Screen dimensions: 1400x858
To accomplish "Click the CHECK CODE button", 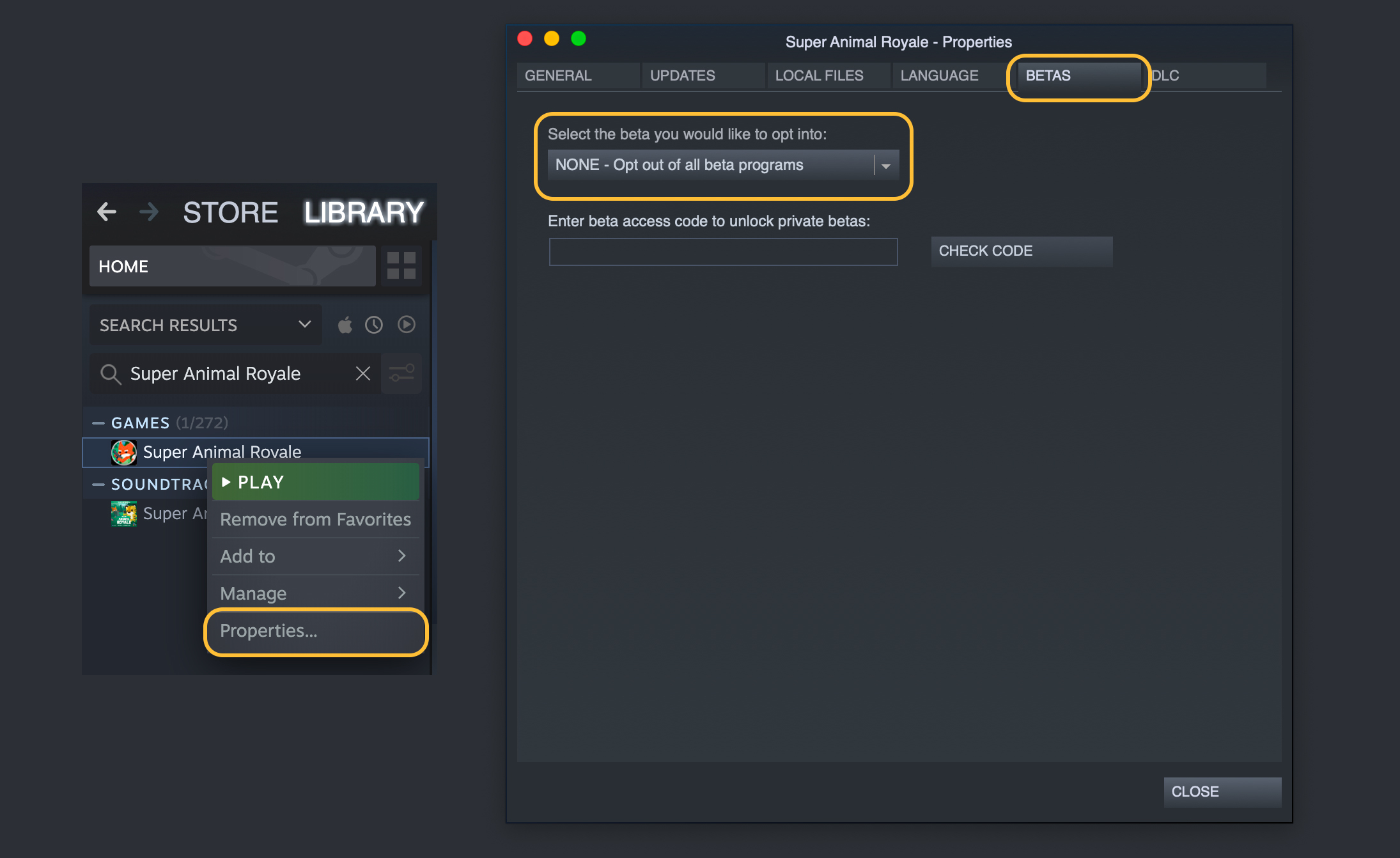I will pos(1022,251).
